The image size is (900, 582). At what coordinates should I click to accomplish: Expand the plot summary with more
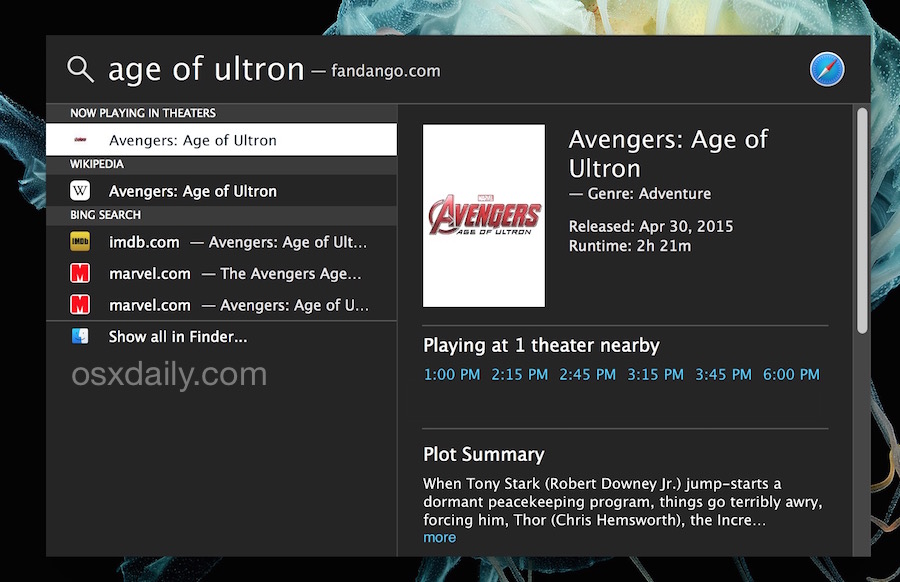coord(440,537)
